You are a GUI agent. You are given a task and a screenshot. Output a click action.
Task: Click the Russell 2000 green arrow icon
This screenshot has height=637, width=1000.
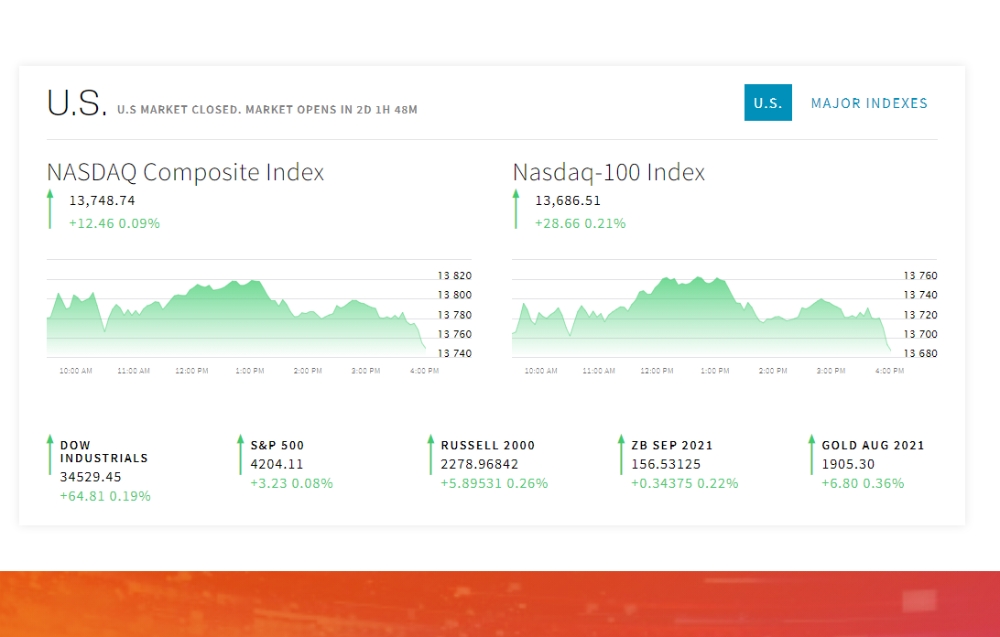(x=430, y=455)
